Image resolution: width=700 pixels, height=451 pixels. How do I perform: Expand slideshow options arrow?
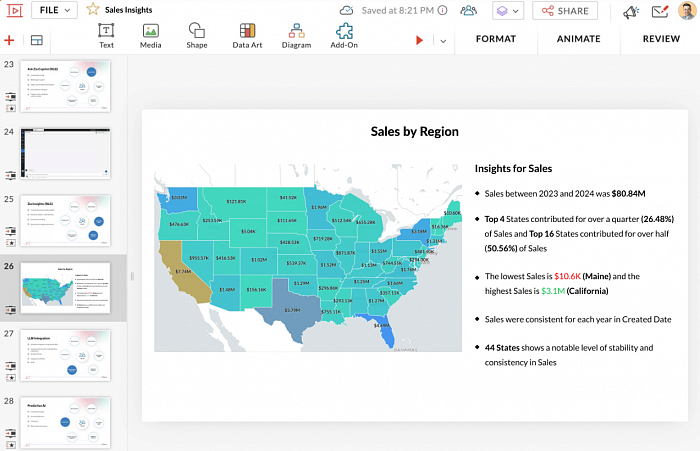point(443,41)
